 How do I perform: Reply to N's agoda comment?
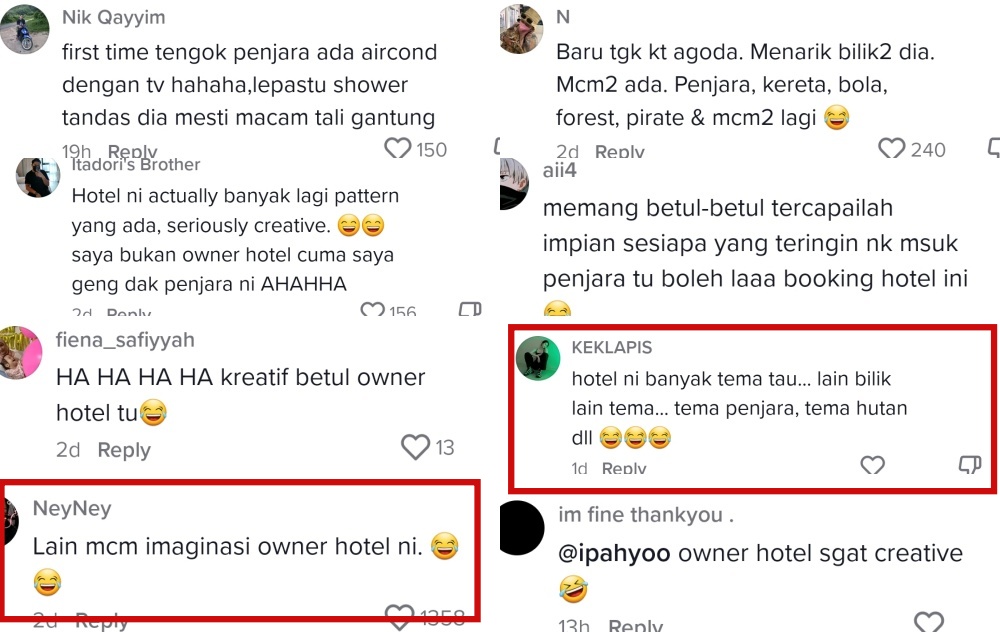(619, 152)
